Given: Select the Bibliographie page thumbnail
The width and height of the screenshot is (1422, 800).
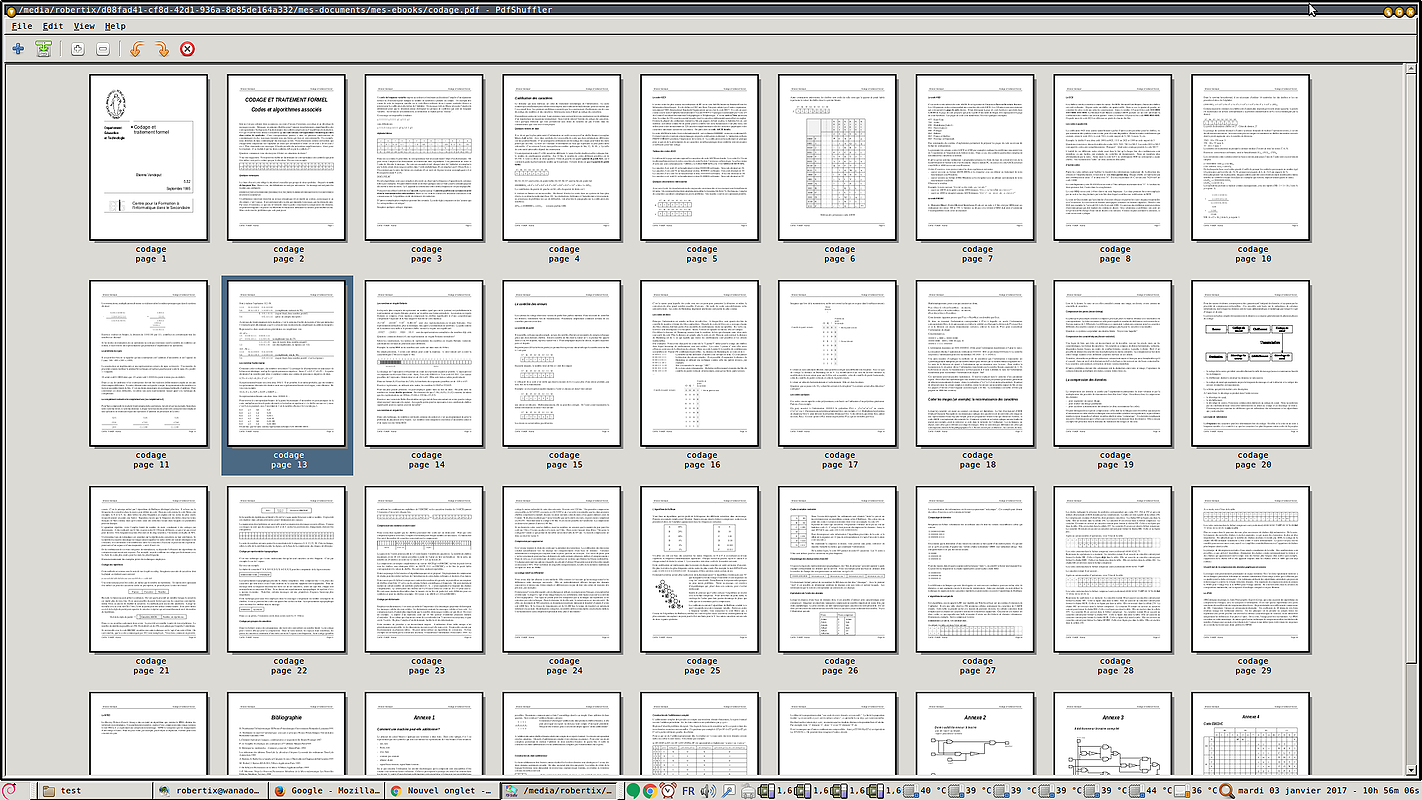Looking at the screenshot, I should [287, 735].
